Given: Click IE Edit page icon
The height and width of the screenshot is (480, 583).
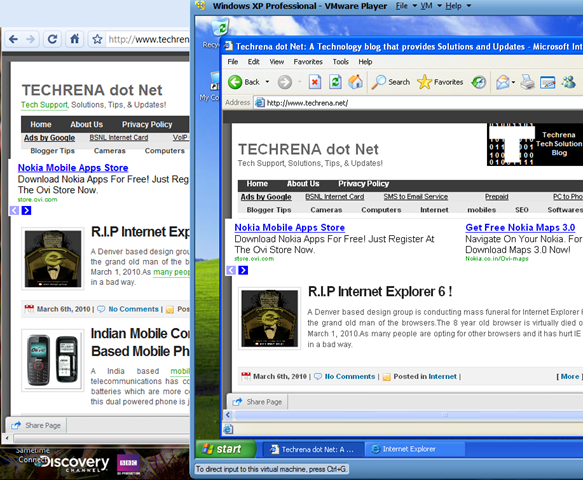Looking at the screenshot, I should click(547, 82).
